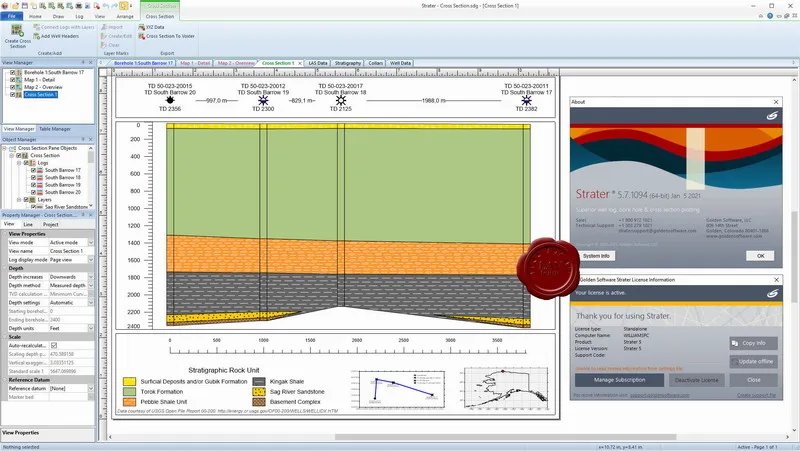The height and width of the screenshot is (451, 800).
Task: Click the help icon in title bar
Action: (770, 16)
